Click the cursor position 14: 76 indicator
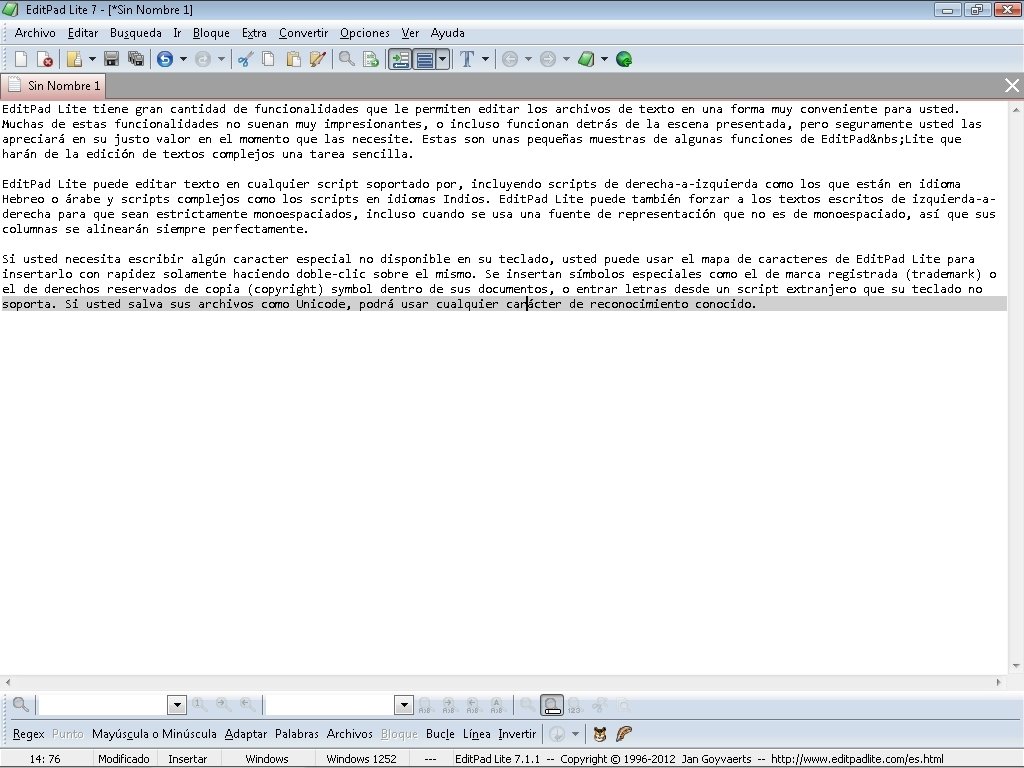1024x768 pixels. (44, 759)
